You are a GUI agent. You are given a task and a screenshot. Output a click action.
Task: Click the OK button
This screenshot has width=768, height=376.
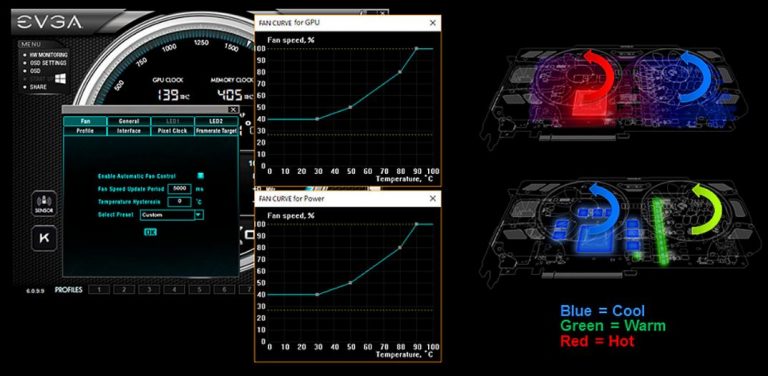pos(150,232)
